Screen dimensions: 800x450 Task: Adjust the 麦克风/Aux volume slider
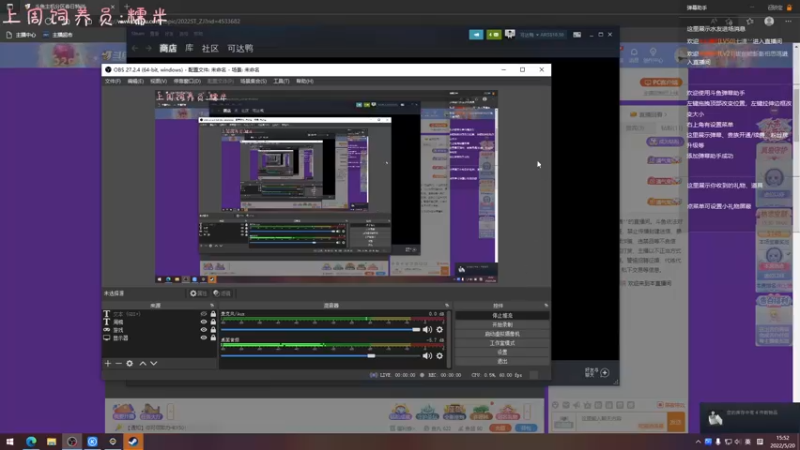tap(321, 330)
